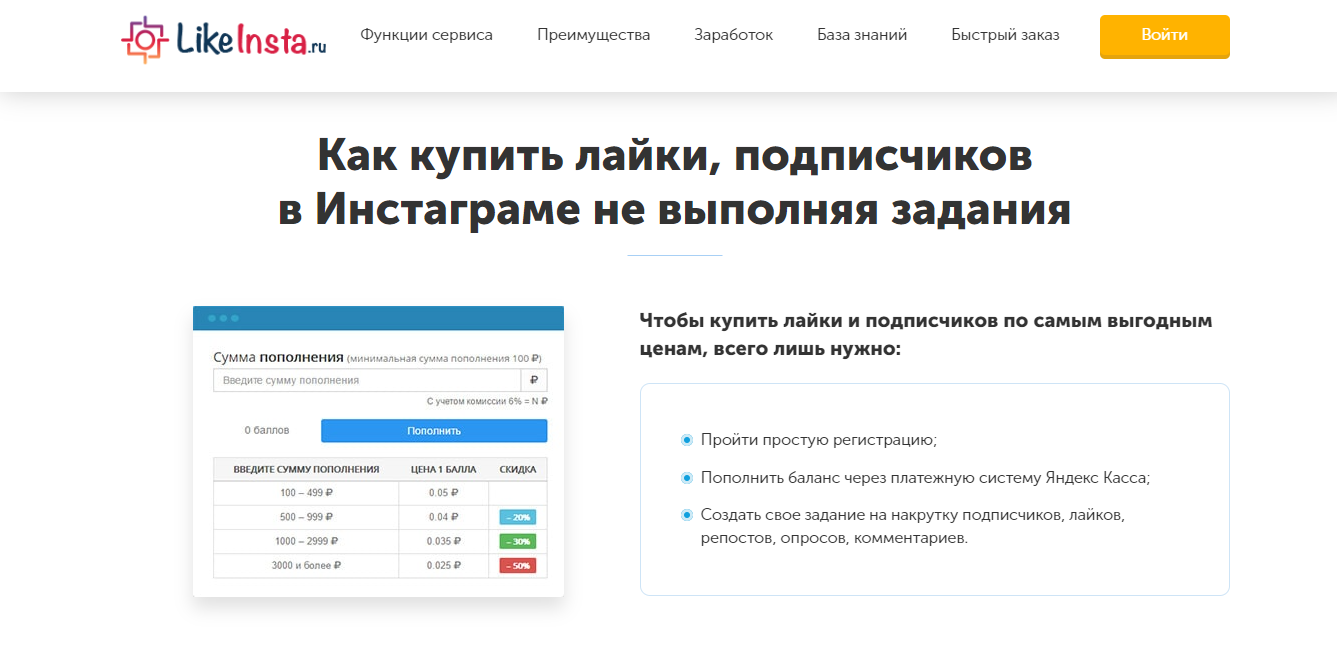The width and height of the screenshot is (1337, 648).
Task: Click the Введите сумму пополнения field
Action: [367, 381]
